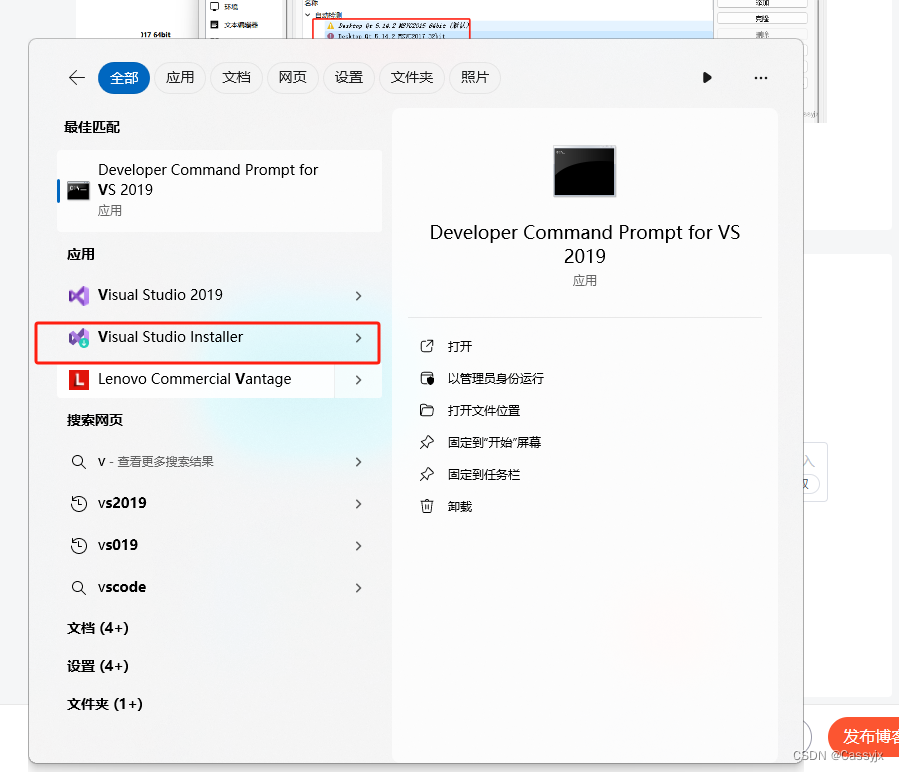Image resolution: width=899 pixels, height=772 pixels.
Task: Click the folder icon for 打开文件位置
Action: (427, 410)
